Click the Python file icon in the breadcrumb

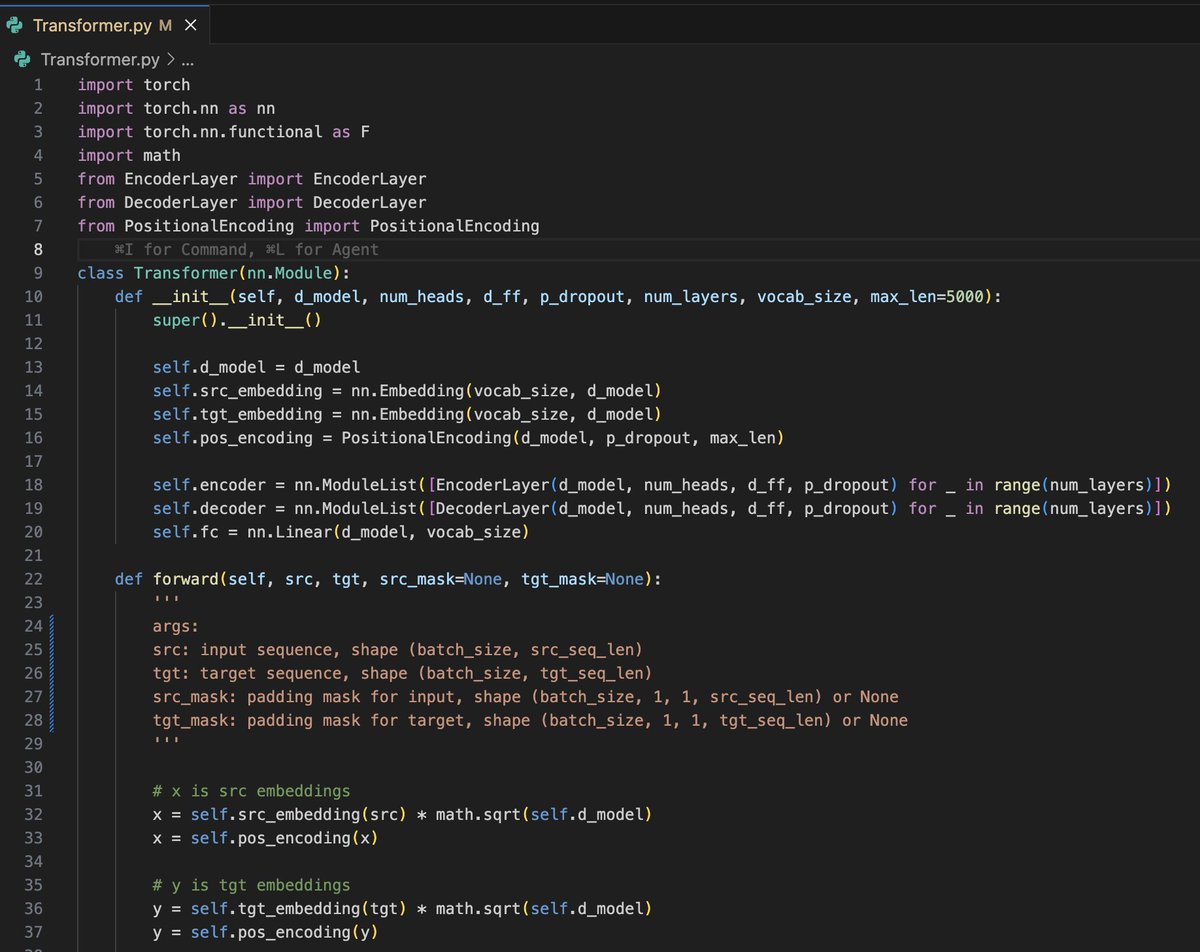(x=23, y=60)
